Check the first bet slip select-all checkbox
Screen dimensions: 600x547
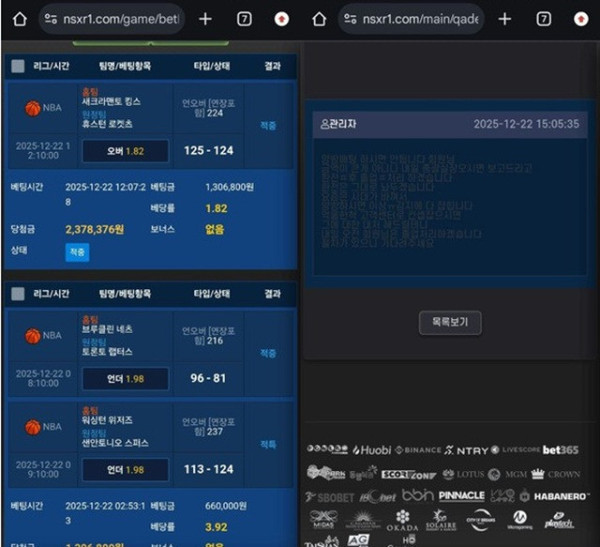[18, 66]
